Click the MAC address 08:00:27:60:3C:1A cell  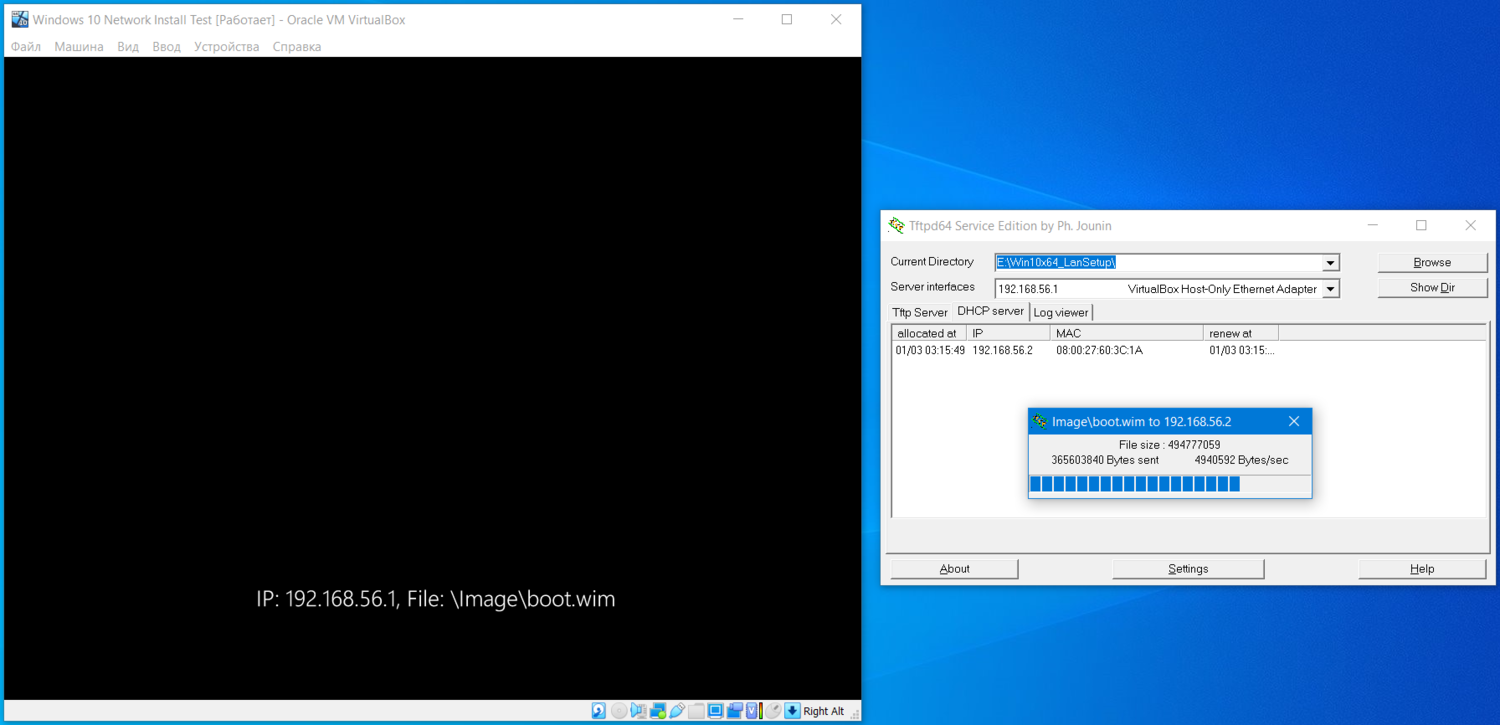click(1099, 351)
